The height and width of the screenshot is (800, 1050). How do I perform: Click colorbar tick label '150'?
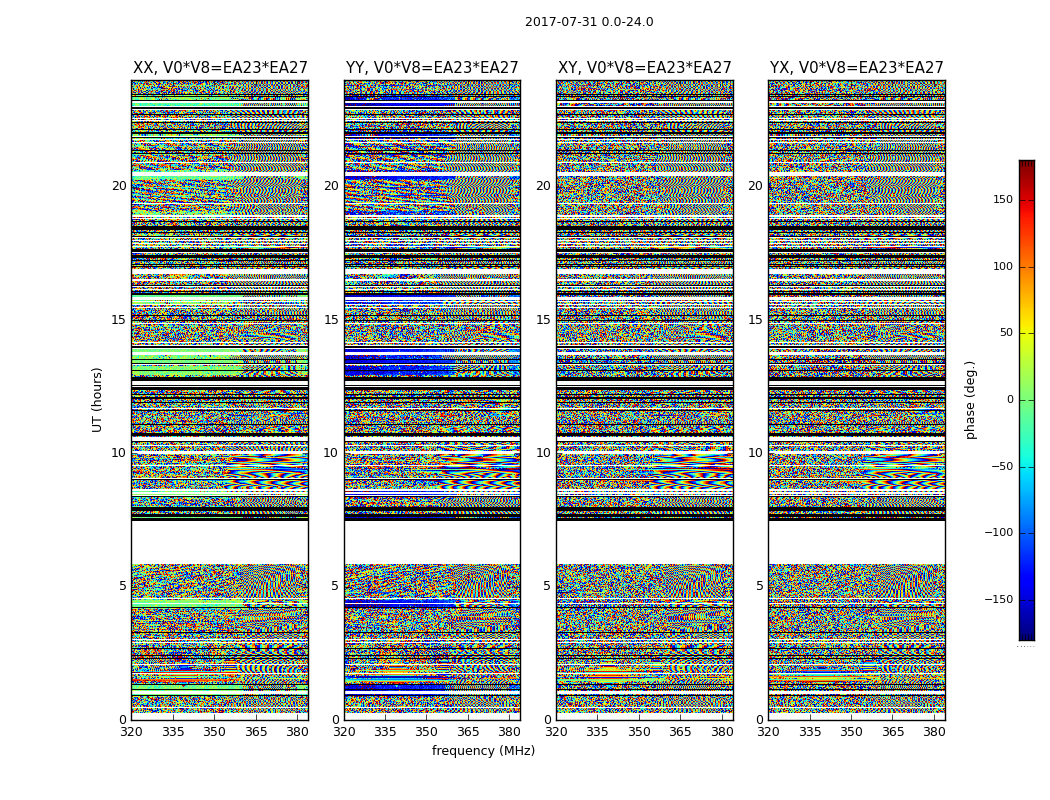(x=1003, y=199)
